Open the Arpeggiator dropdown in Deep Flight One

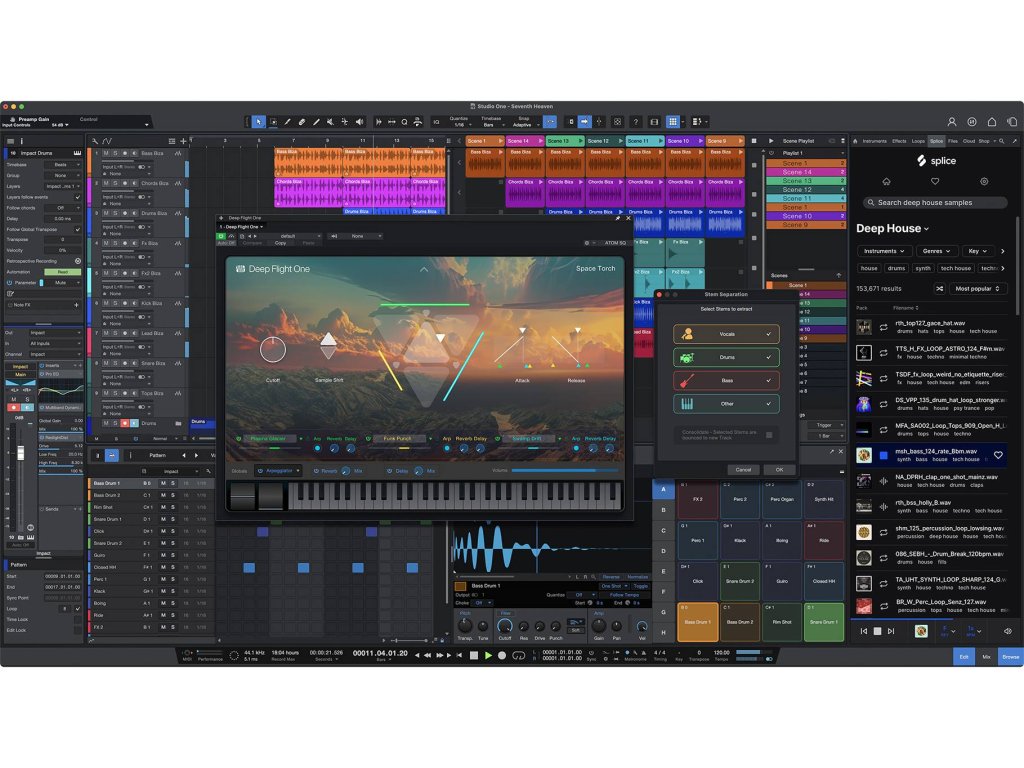pos(279,471)
